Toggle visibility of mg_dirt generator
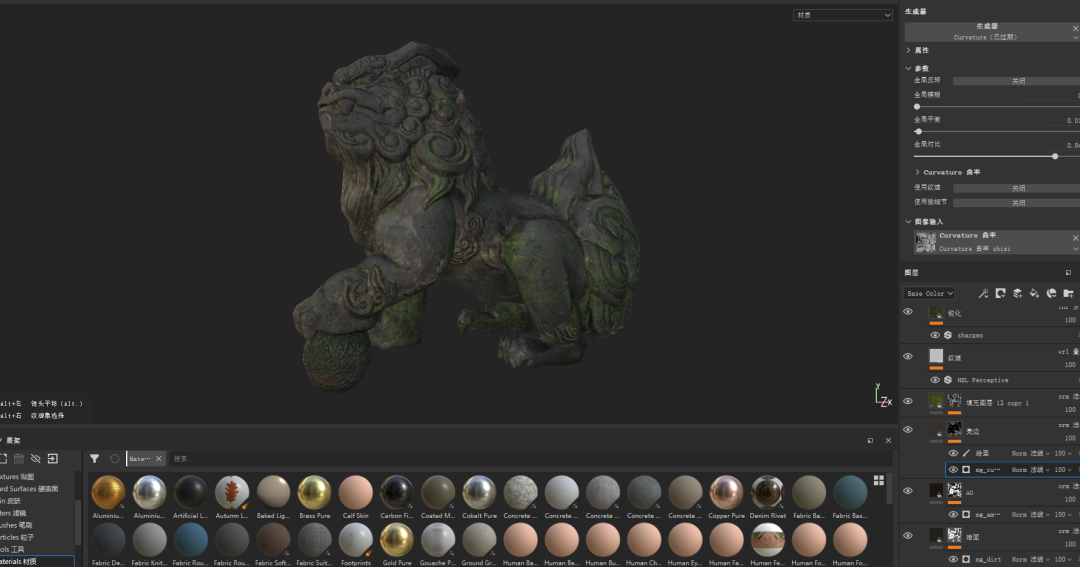Image resolution: width=1080 pixels, height=567 pixels. pos(953,559)
